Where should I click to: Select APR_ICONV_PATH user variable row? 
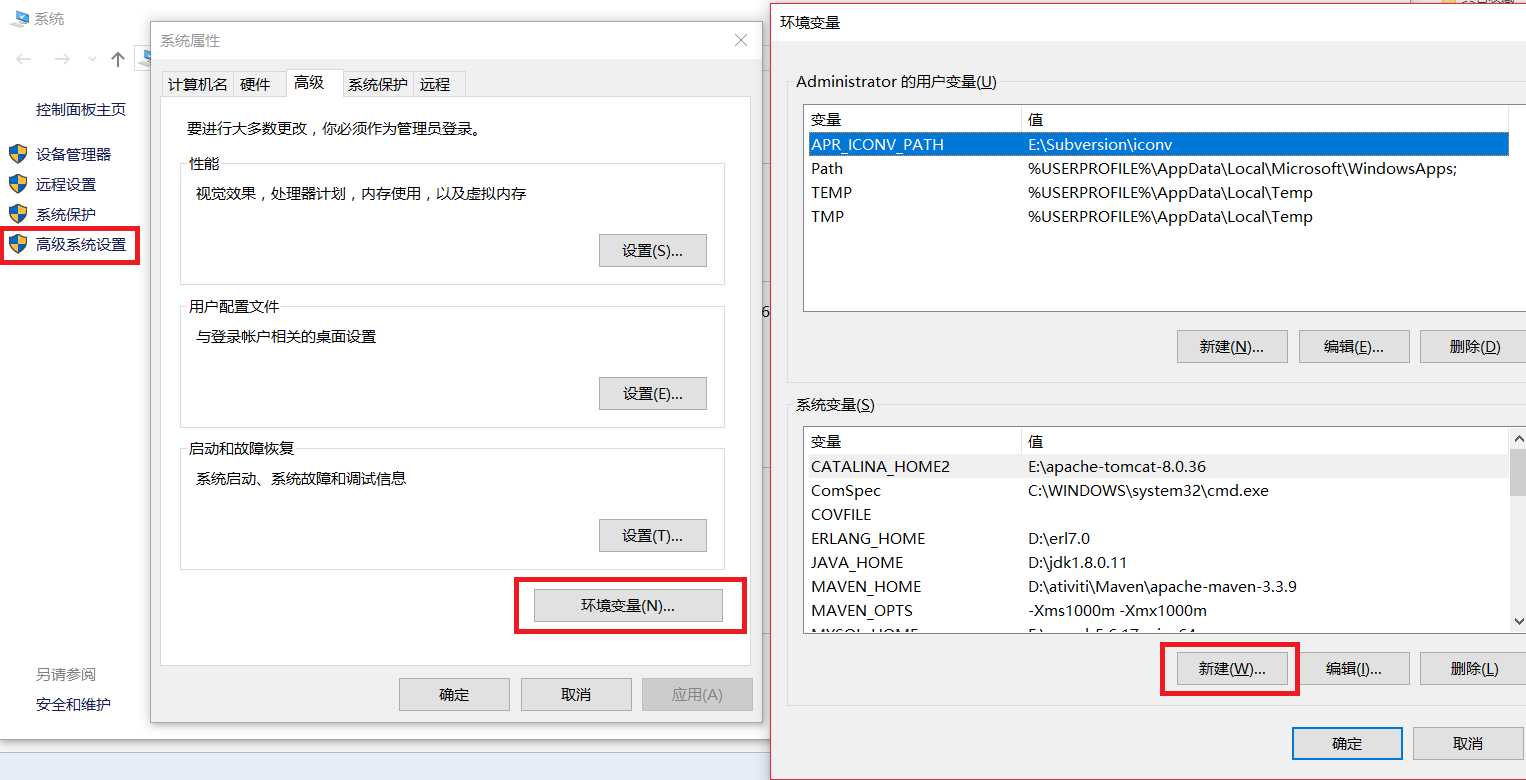(1158, 144)
